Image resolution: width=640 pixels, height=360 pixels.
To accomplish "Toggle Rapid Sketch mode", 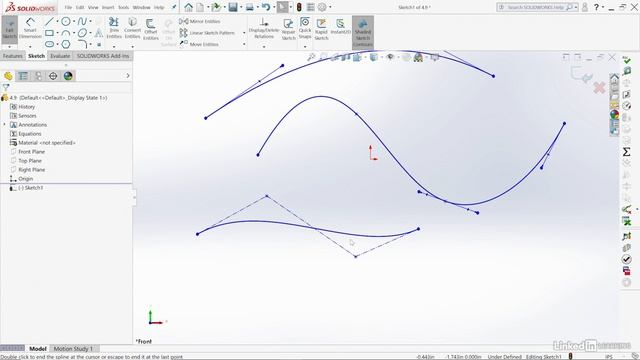I will (x=321, y=29).
